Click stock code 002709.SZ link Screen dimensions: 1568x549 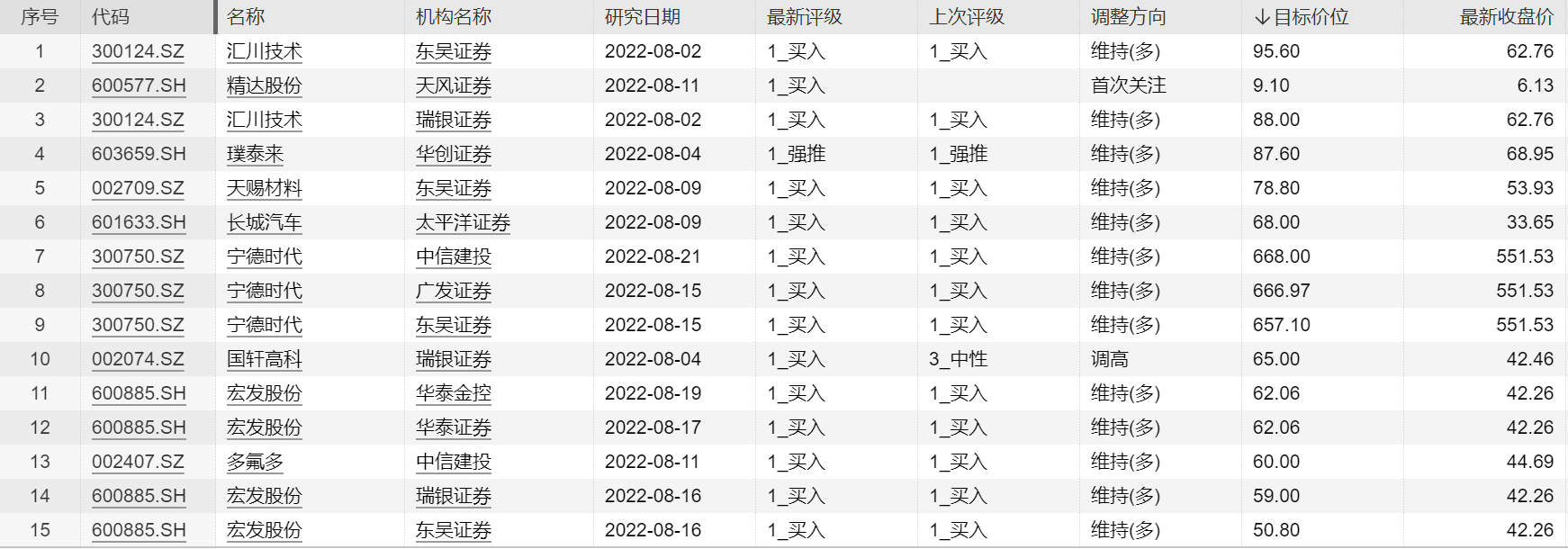138,188
